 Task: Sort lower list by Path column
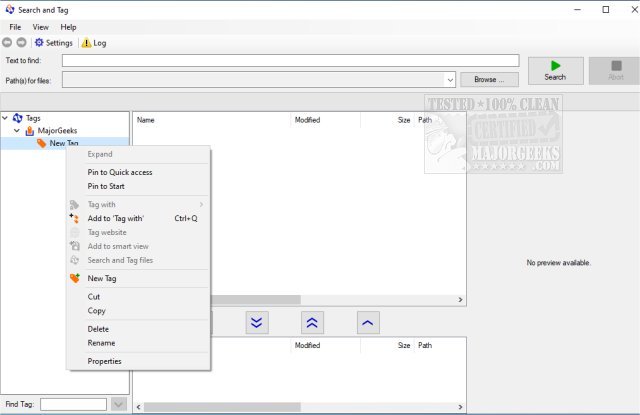pos(440,345)
